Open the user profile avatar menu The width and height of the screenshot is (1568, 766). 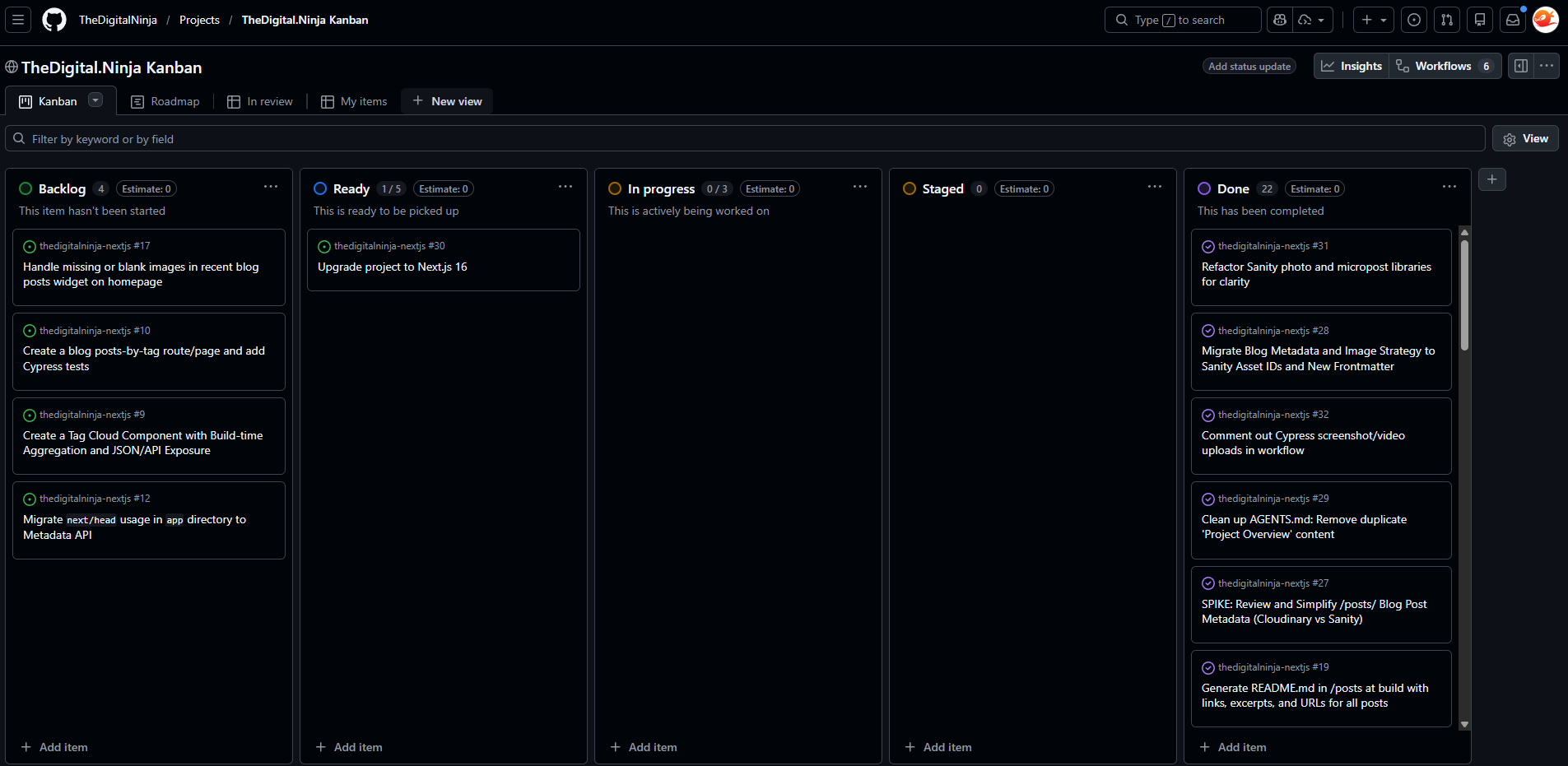tap(1546, 20)
